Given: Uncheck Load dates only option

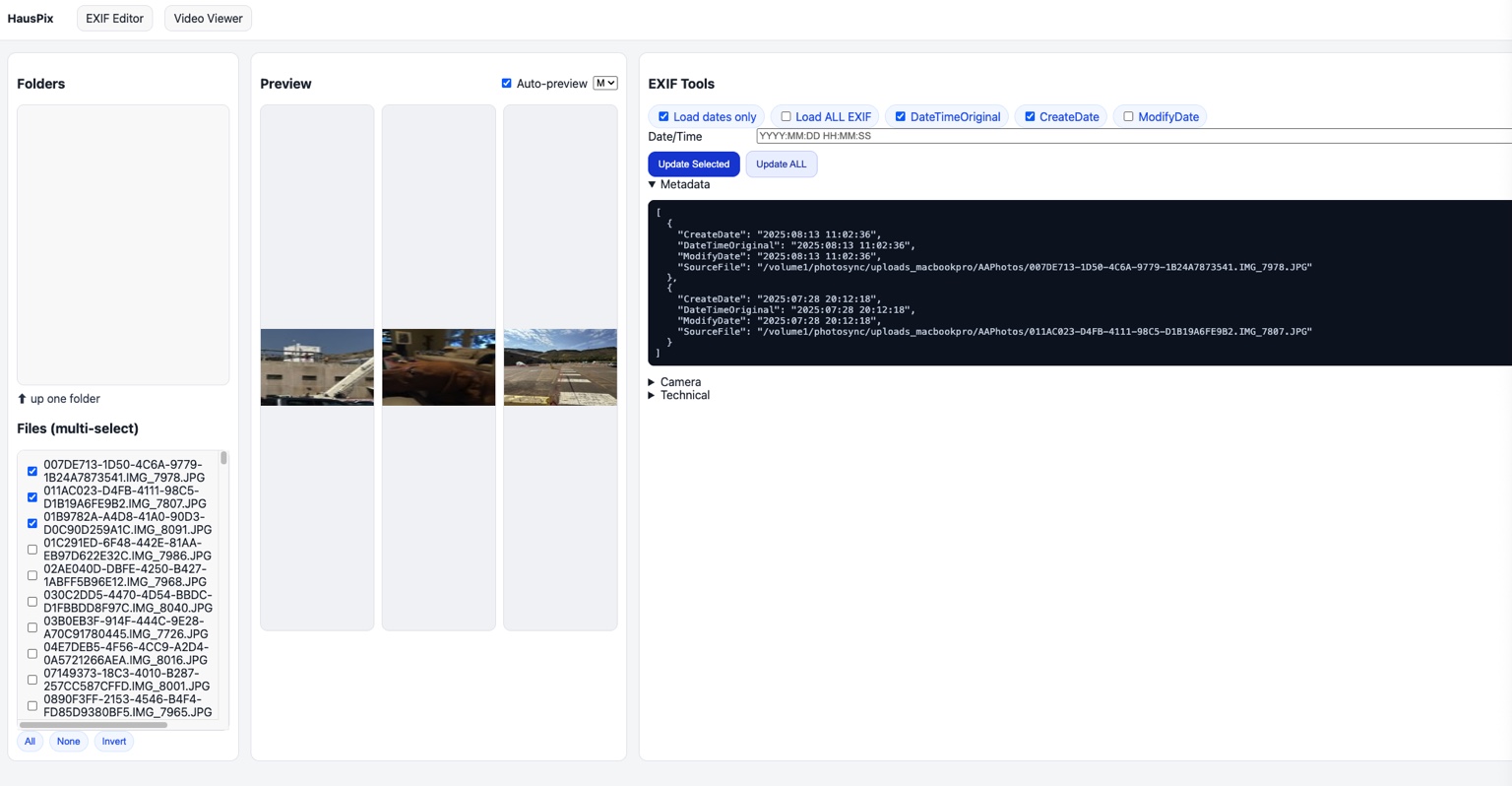Looking at the screenshot, I should 663,117.
